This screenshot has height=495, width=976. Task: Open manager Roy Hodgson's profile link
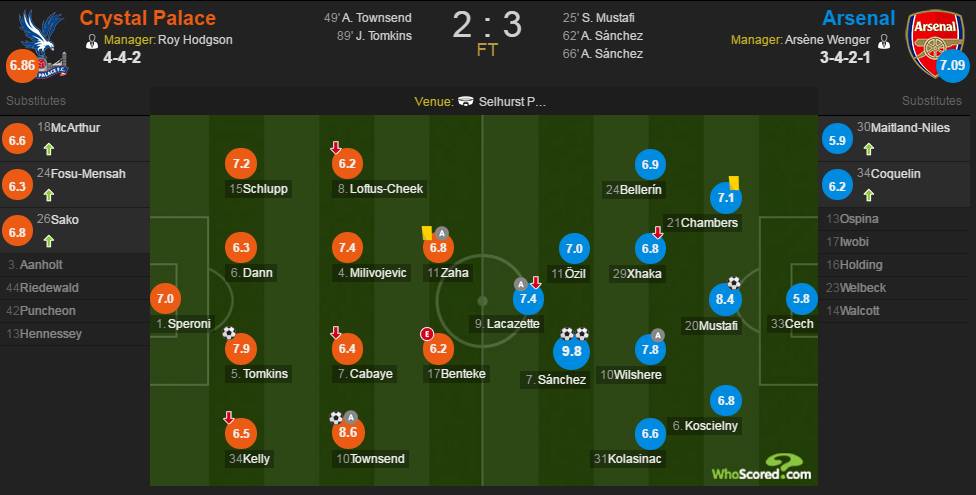195,41
